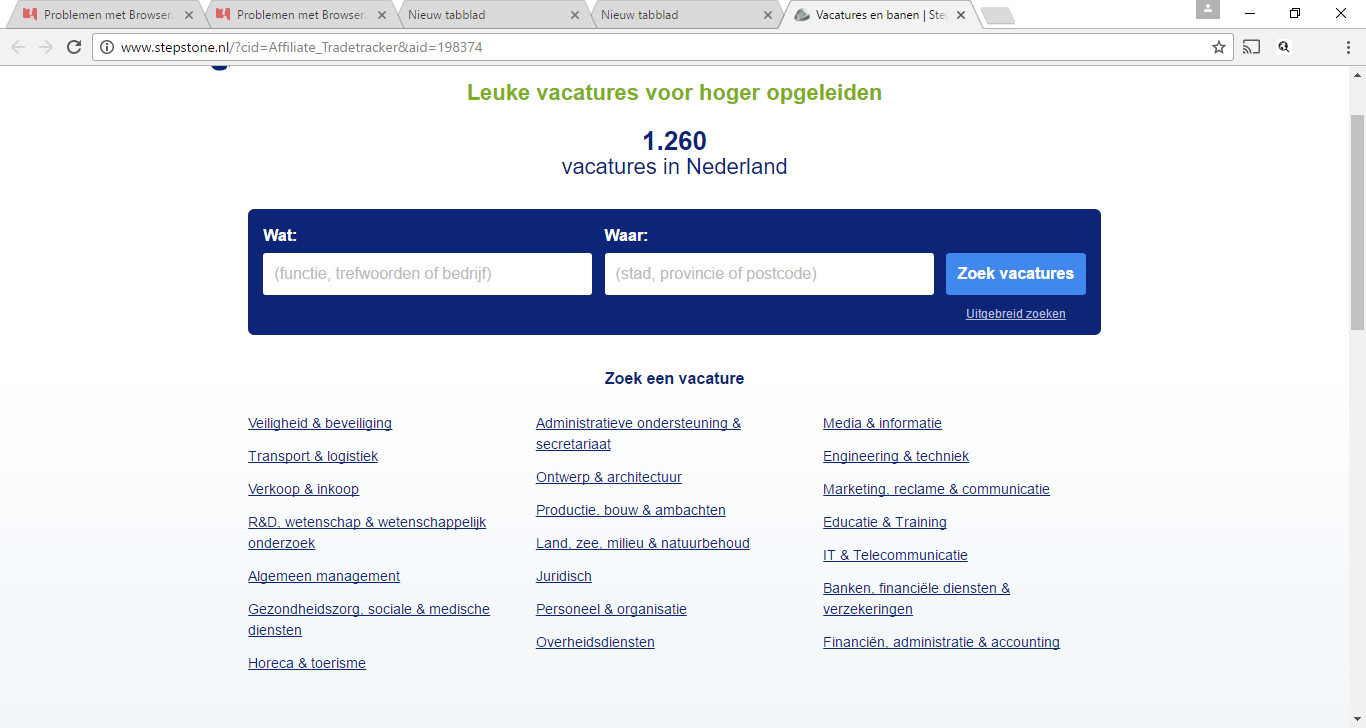The height and width of the screenshot is (728, 1366).
Task: Browse Financiën, administratie & accounting jobs
Action: pyautogui.click(x=941, y=642)
